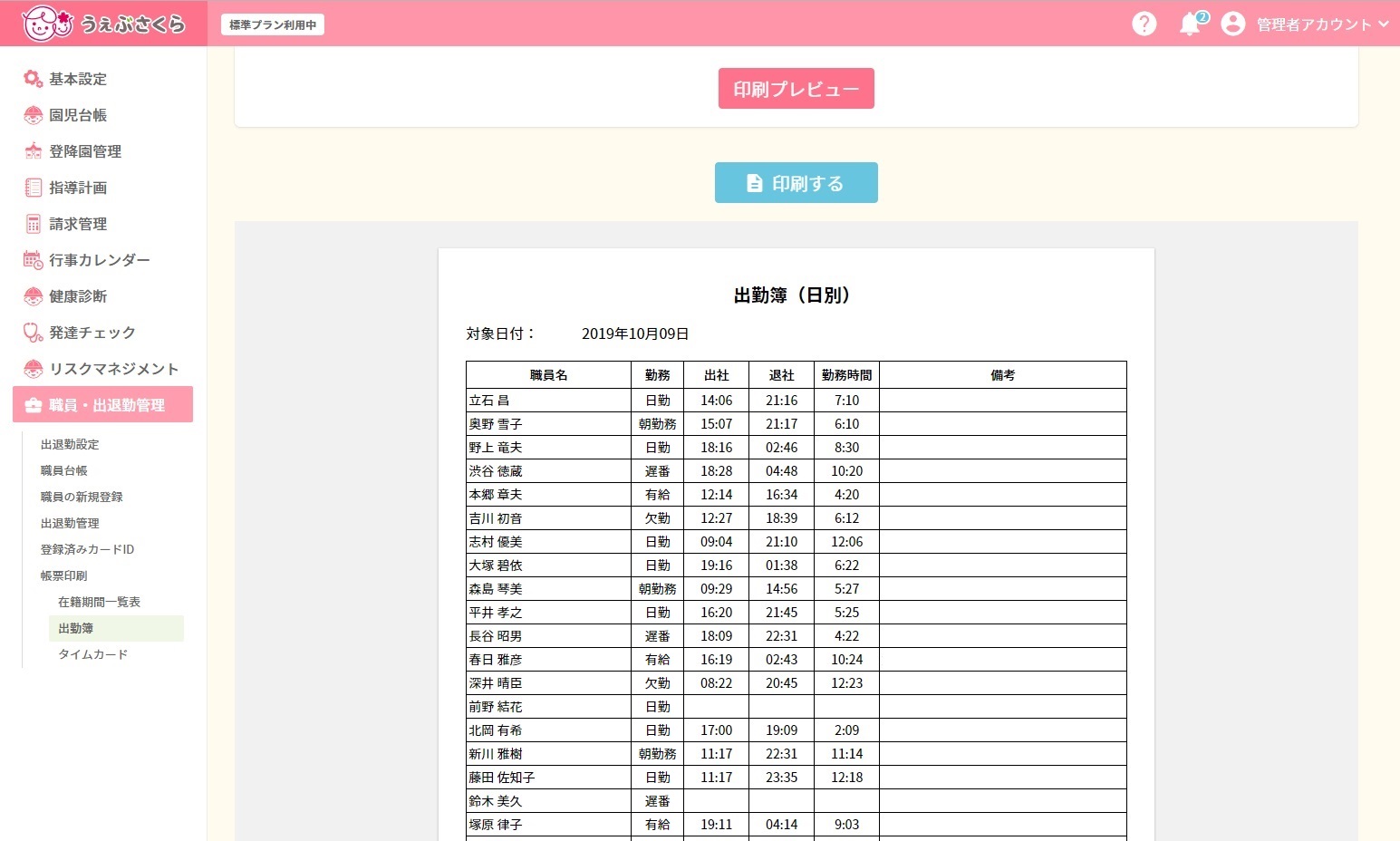Open 登録済みカードID page
The width and height of the screenshot is (1400, 841).
coord(87,549)
